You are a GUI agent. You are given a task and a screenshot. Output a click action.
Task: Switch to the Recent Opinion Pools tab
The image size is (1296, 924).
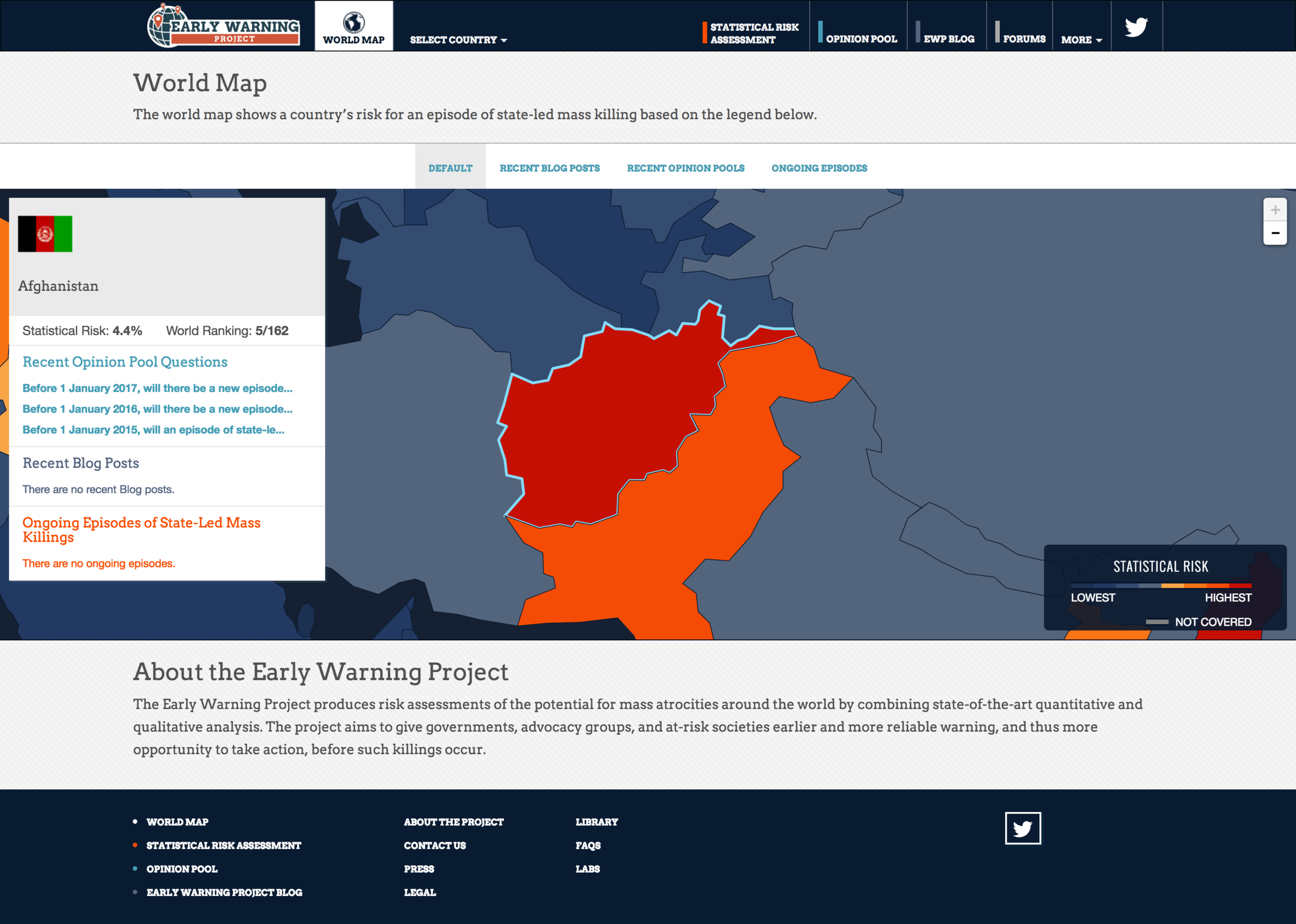click(685, 168)
